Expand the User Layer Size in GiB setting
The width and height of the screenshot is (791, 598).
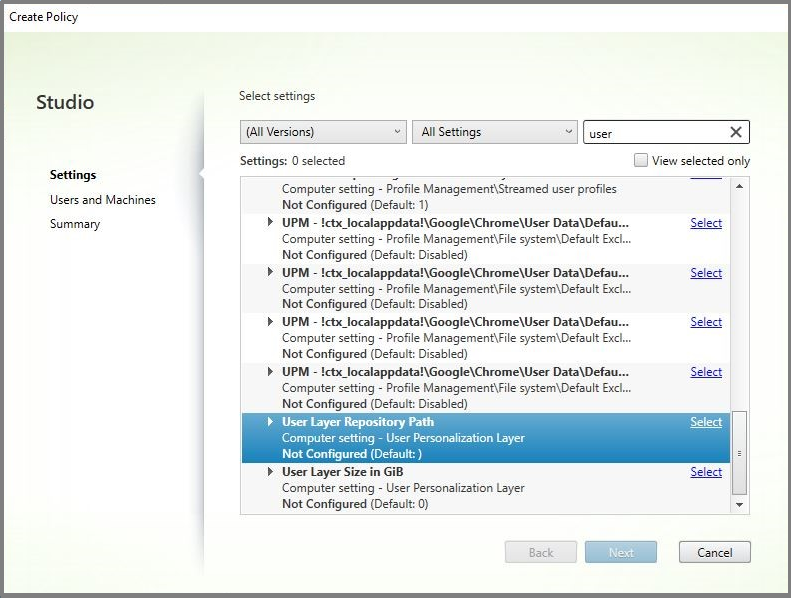(x=270, y=472)
